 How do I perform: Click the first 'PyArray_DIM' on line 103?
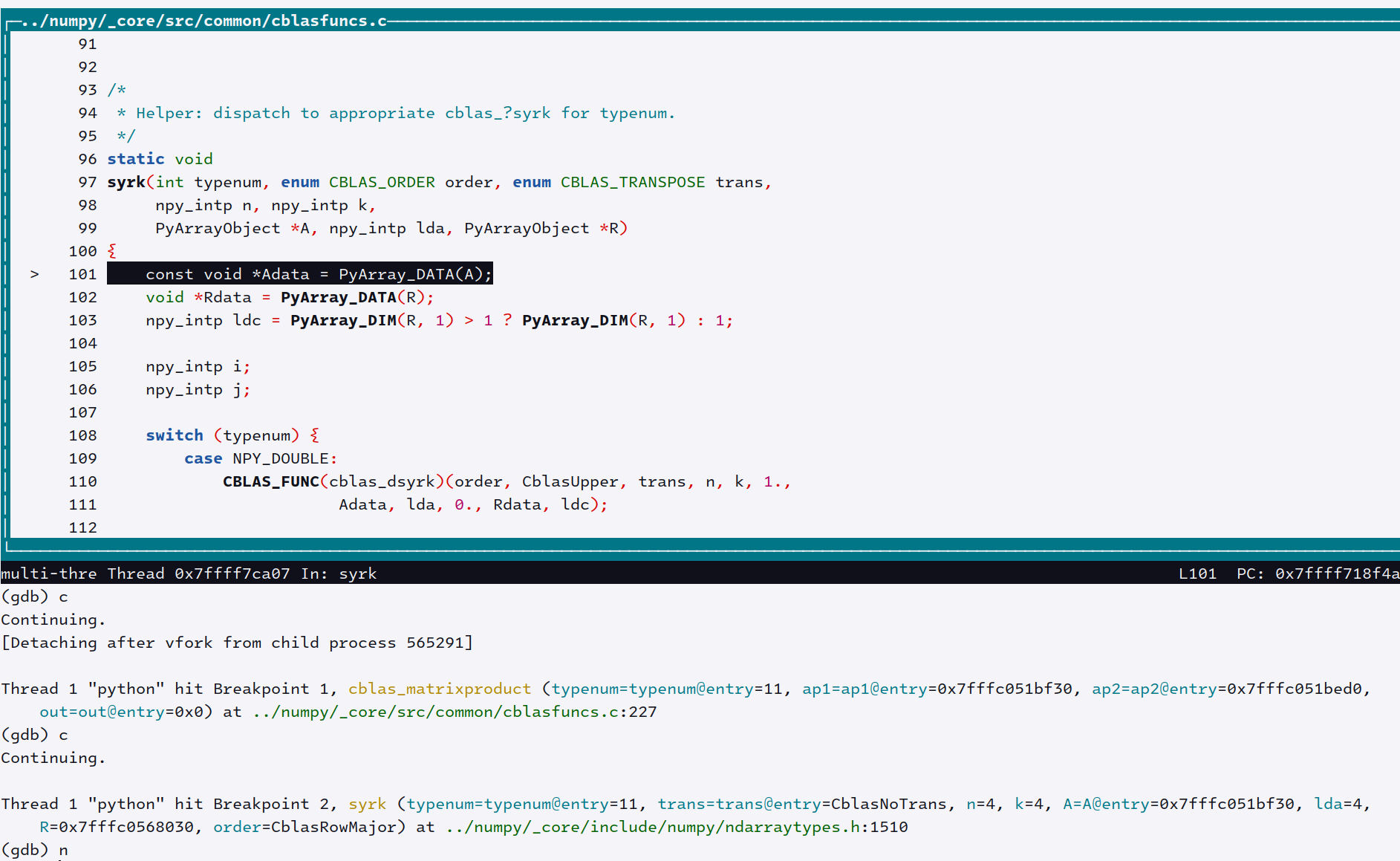[x=343, y=320]
